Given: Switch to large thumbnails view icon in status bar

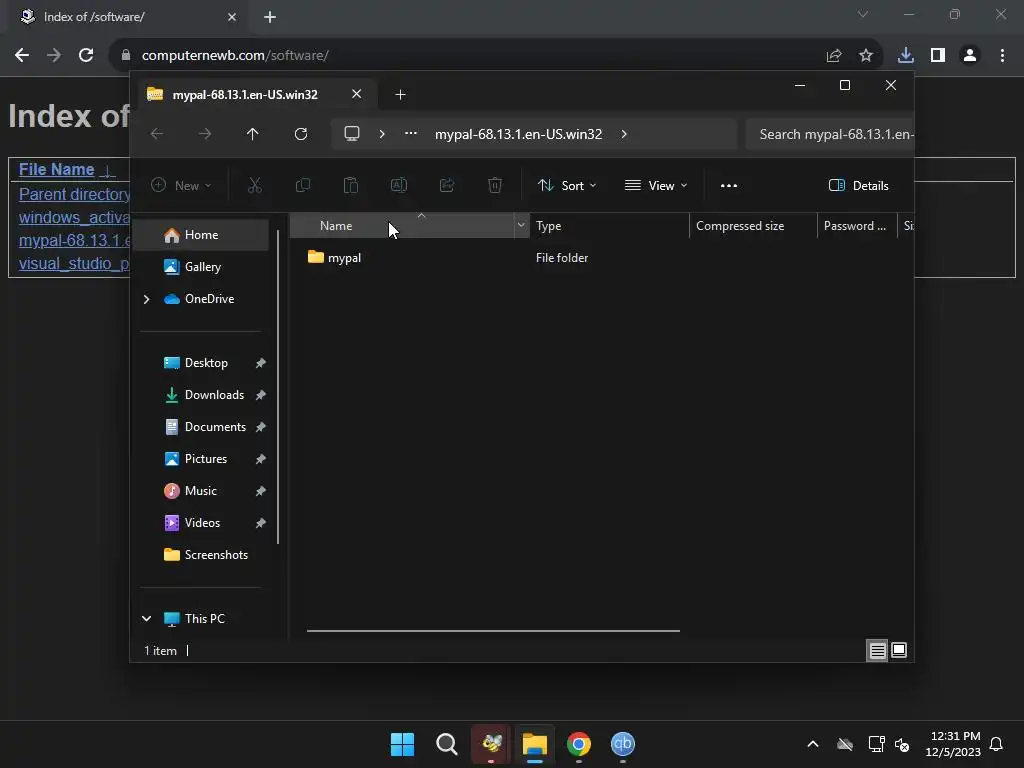Looking at the screenshot, I should (x=899, y=650).
